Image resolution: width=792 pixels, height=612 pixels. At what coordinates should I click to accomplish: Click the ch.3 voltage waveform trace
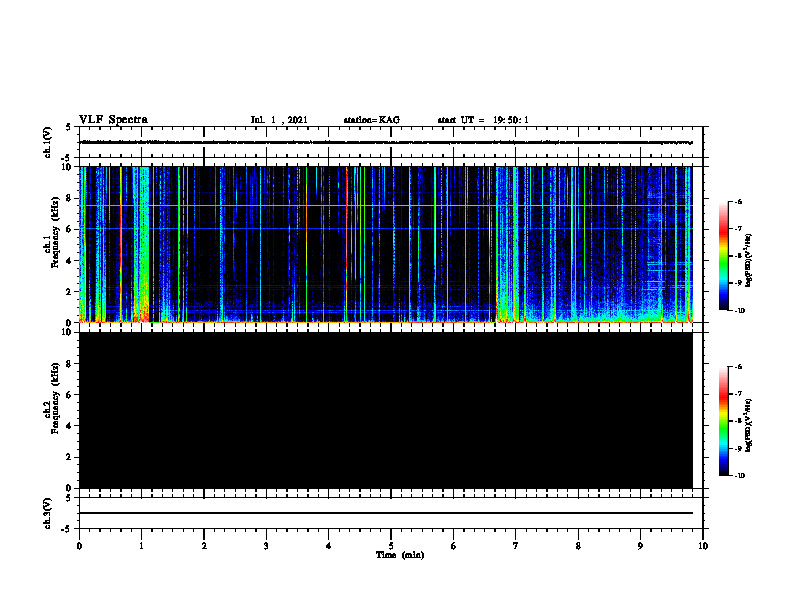click(386, 513)
